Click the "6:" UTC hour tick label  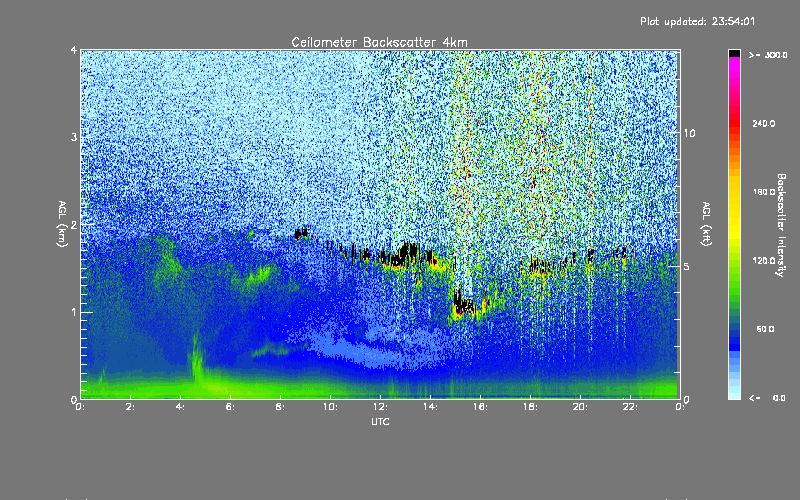point(231,407)
